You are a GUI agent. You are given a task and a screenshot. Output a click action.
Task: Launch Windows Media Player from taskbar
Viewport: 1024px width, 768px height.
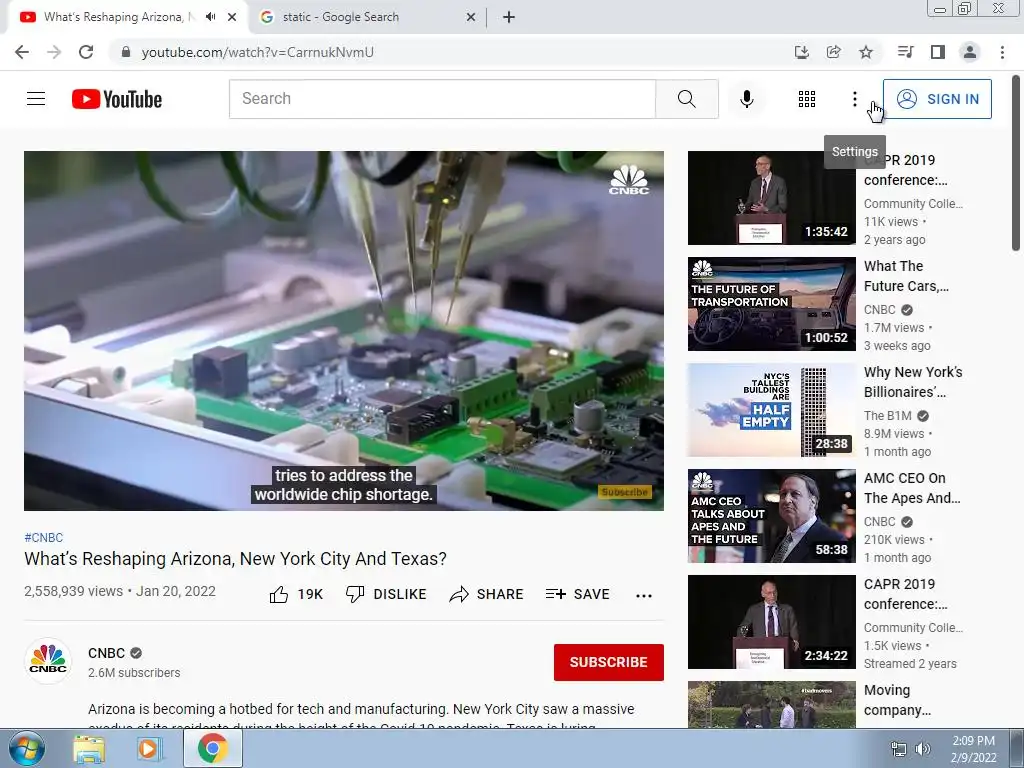point(150,749)
